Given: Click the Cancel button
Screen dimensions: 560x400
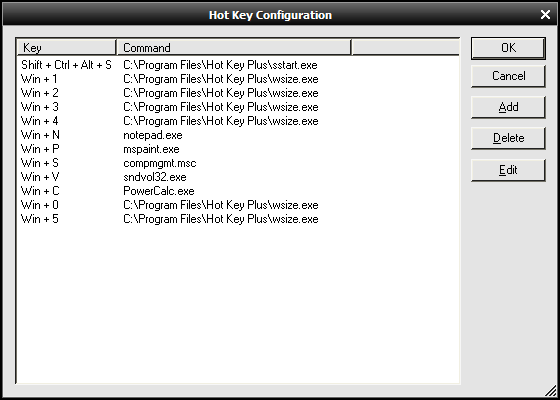Looking at the screenshot, I should tap(508, 76).
